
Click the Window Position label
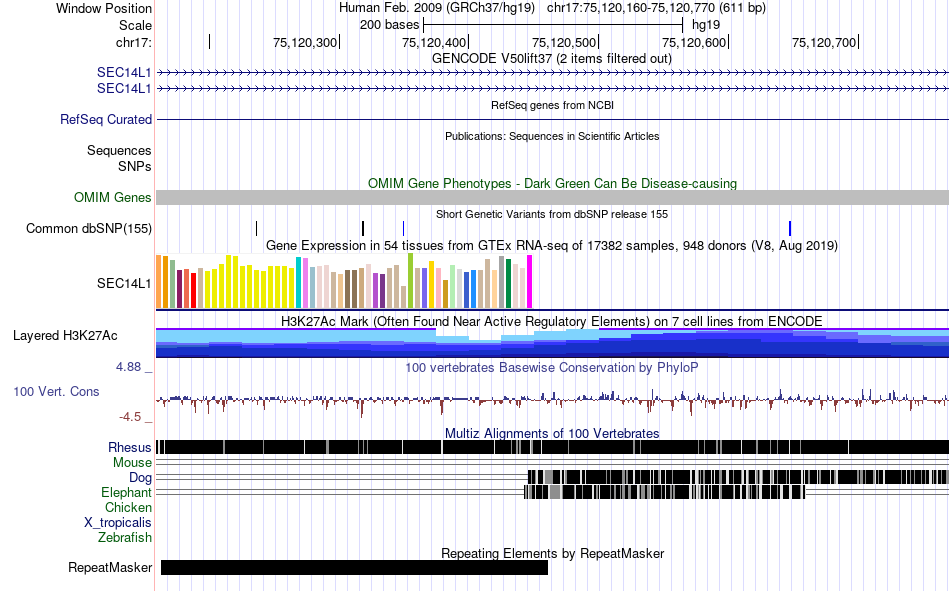tap(104, 8)
